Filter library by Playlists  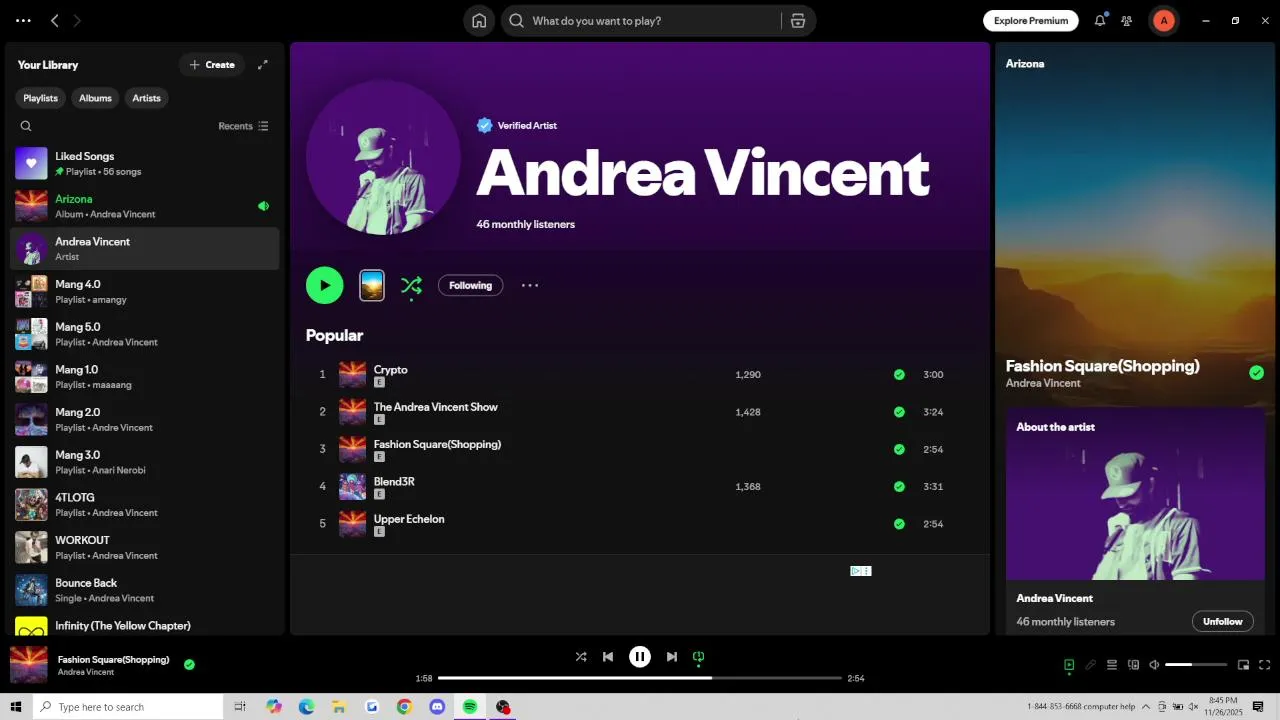[41, 98]
